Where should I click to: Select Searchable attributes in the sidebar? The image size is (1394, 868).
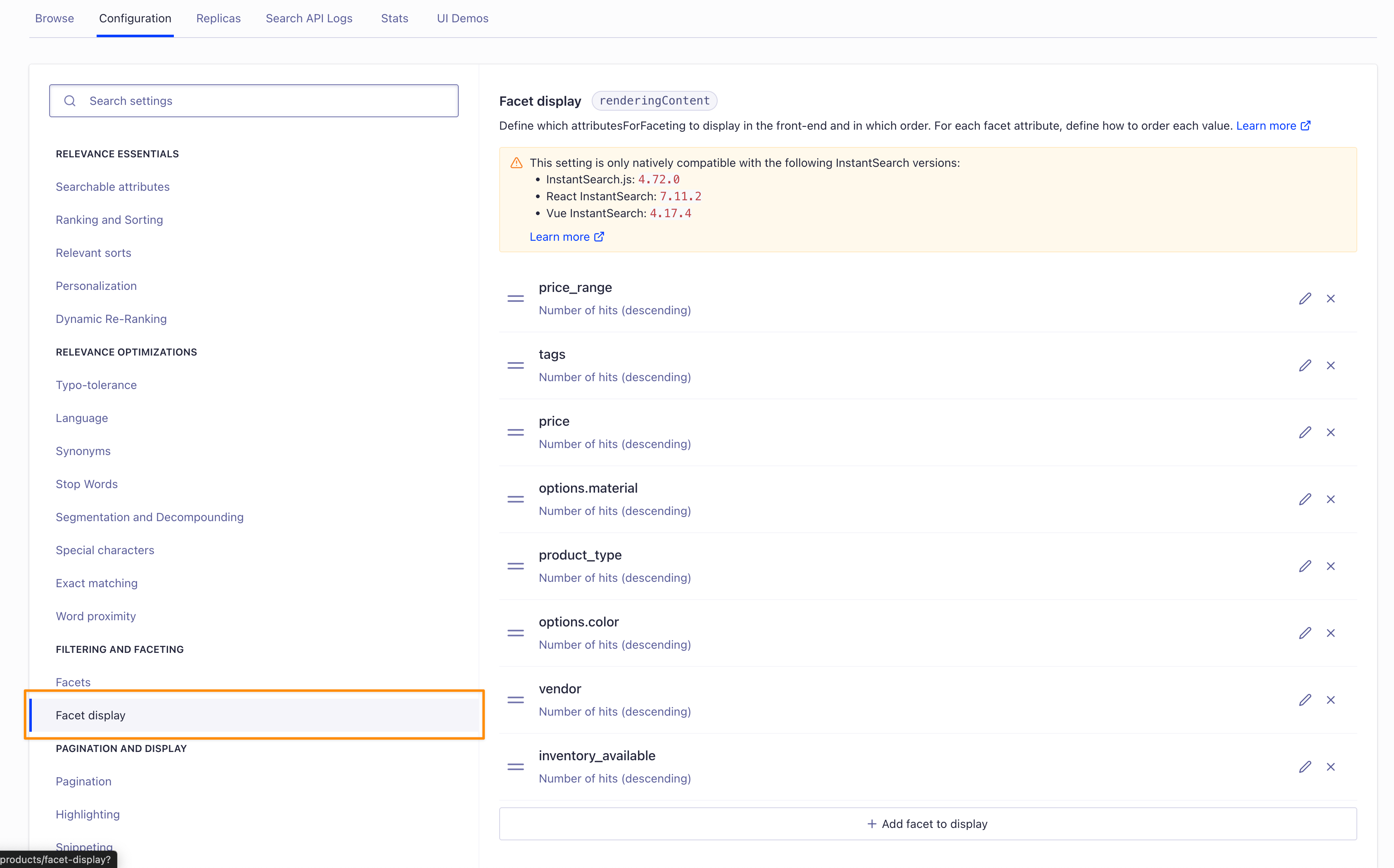[112, 187]
